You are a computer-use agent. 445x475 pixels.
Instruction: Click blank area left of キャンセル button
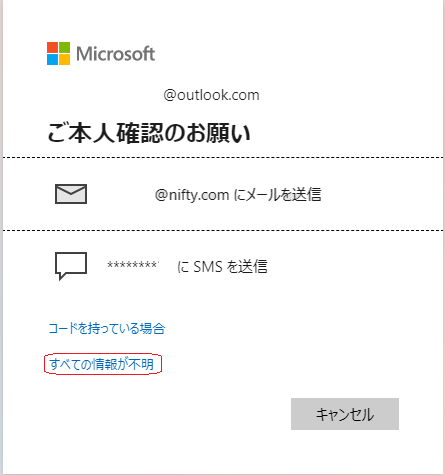167,414
